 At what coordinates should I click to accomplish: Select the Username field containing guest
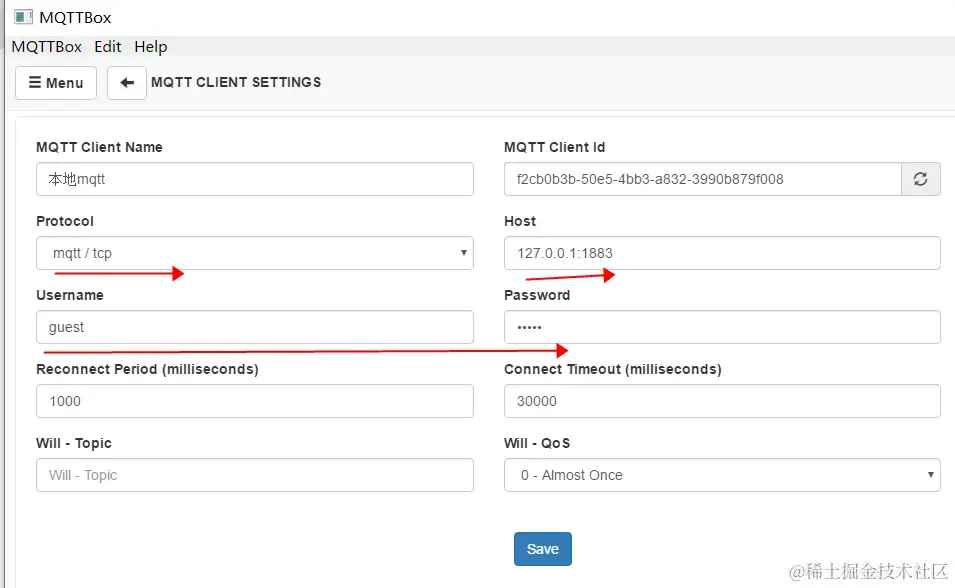click(x=254, y=327)
